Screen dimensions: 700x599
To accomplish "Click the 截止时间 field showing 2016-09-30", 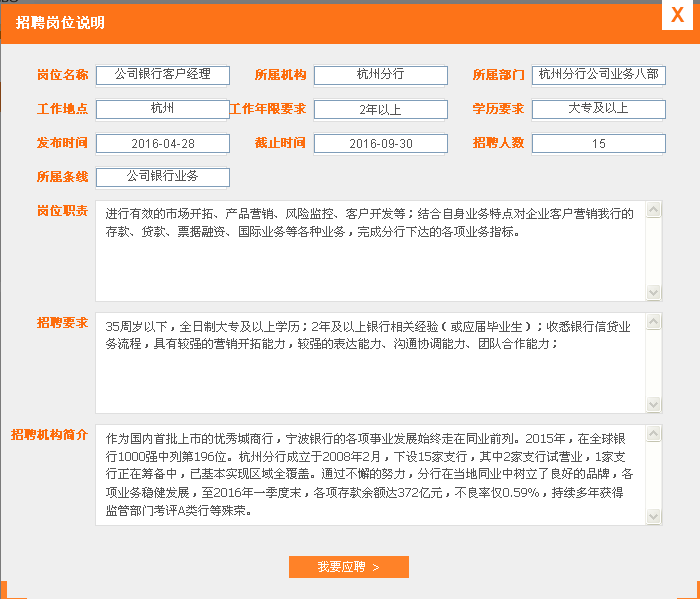I will click(380, 143).
